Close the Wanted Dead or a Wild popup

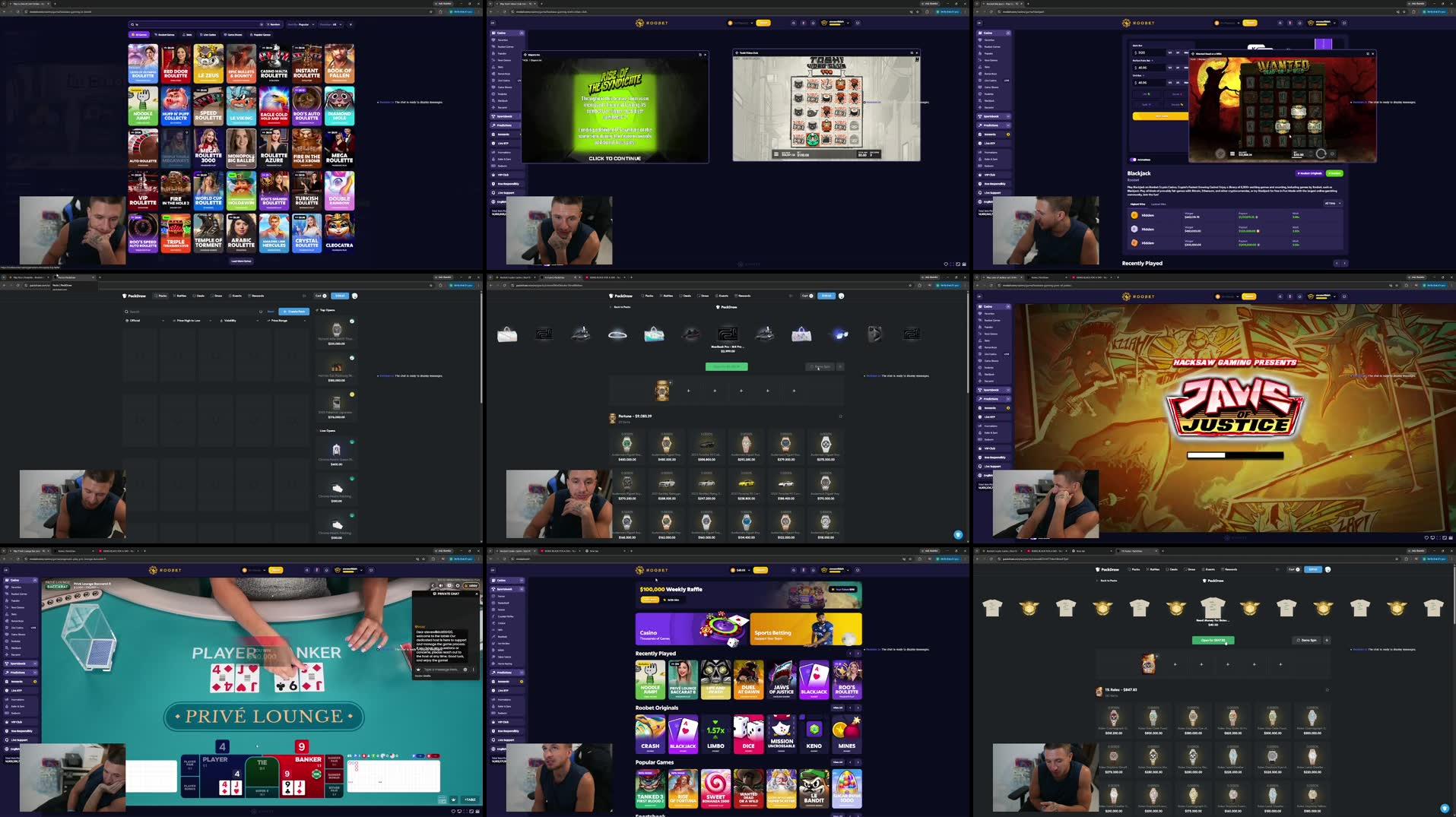1373,53
